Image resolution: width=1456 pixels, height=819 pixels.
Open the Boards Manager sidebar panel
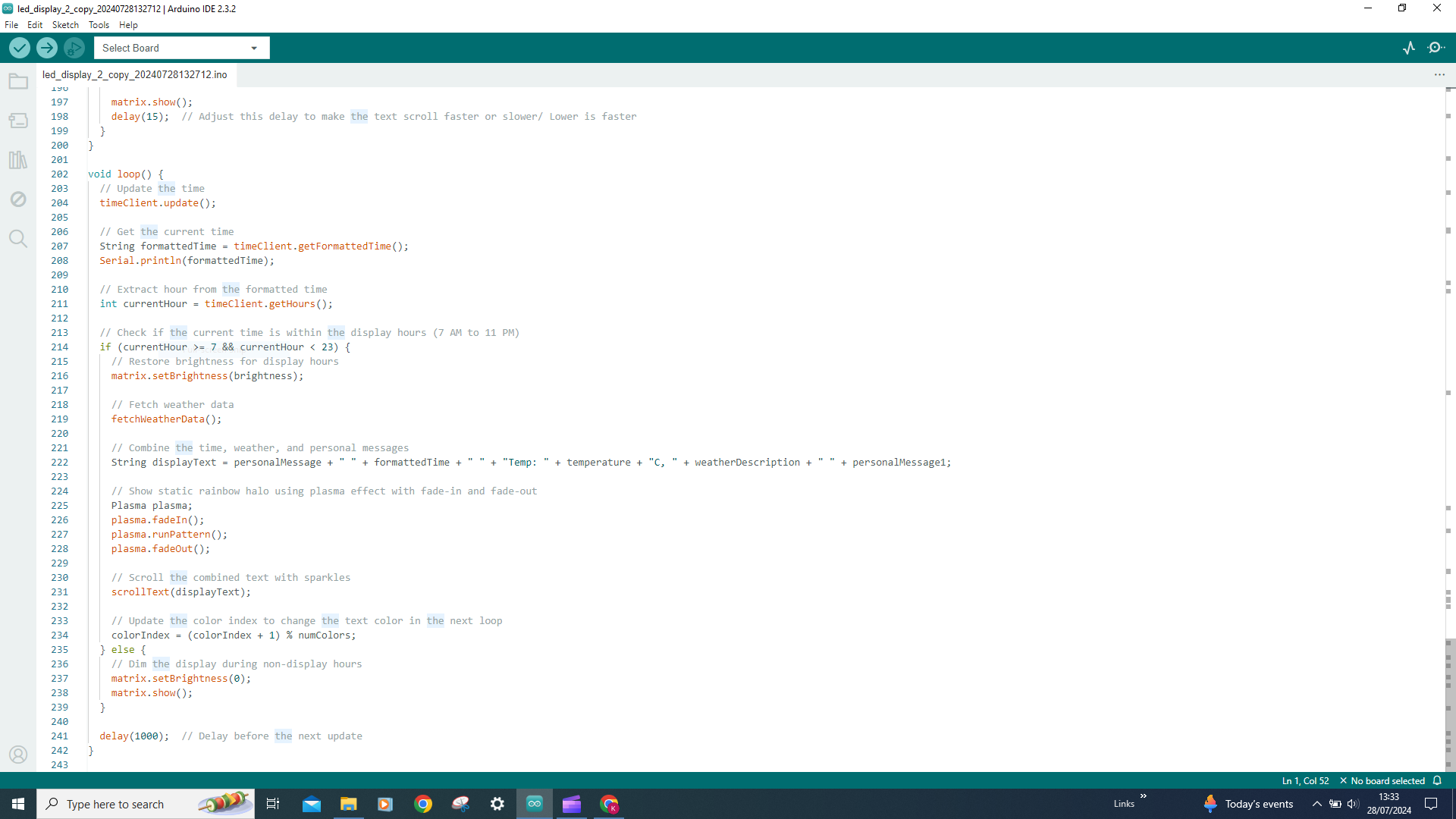[x=18, y=121]
